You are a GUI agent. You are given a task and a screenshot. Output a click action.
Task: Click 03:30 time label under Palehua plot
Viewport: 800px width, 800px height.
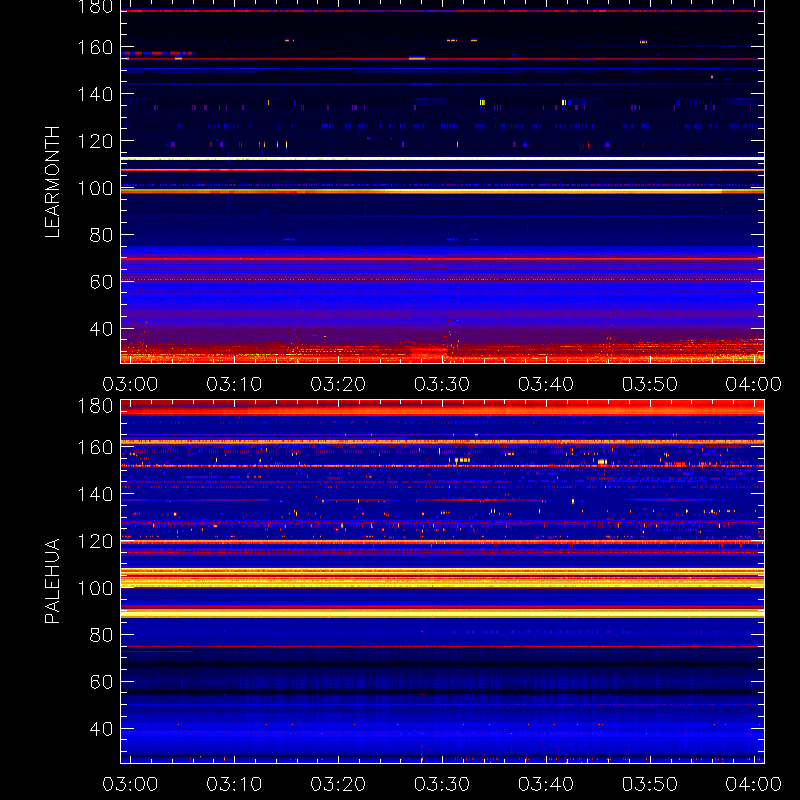point(442,784)
